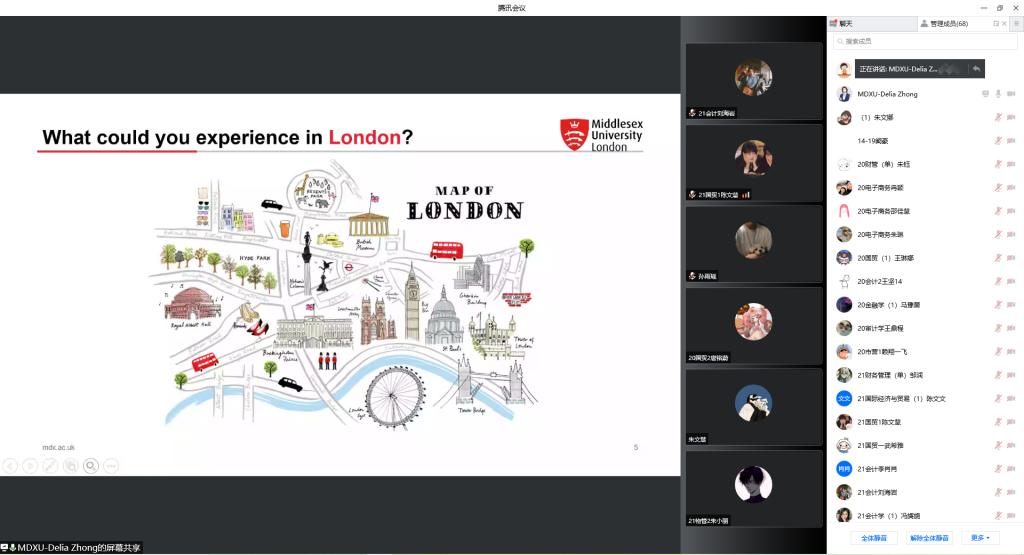Click the 解除全体静音 unmute all button
Viewport: 1024px width, 555px height.
pos(929,538)
